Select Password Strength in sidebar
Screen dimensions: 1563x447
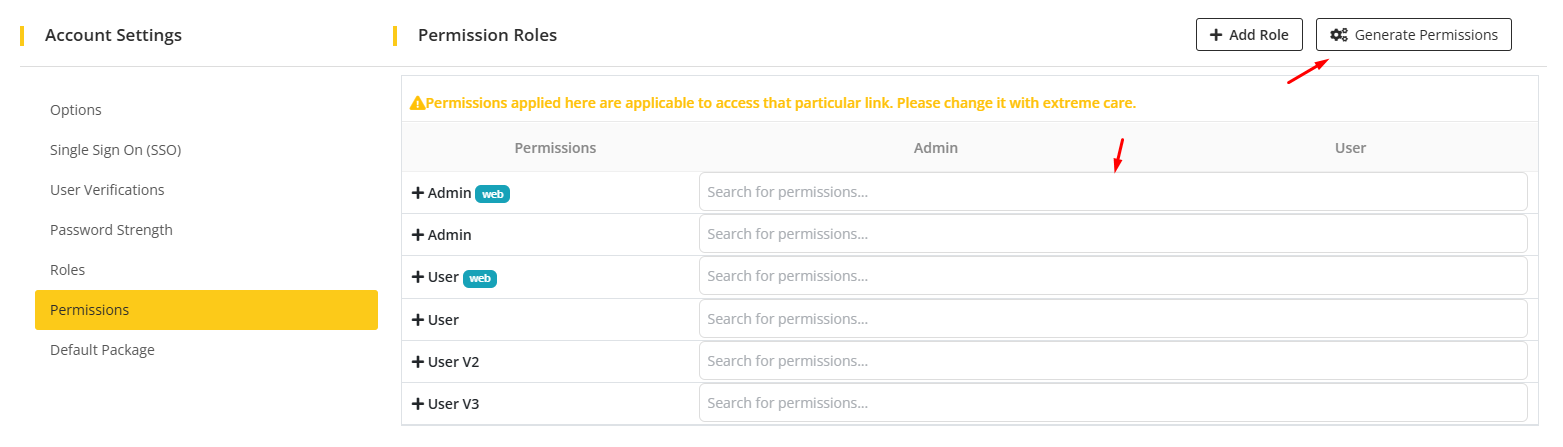coord(111,230)
